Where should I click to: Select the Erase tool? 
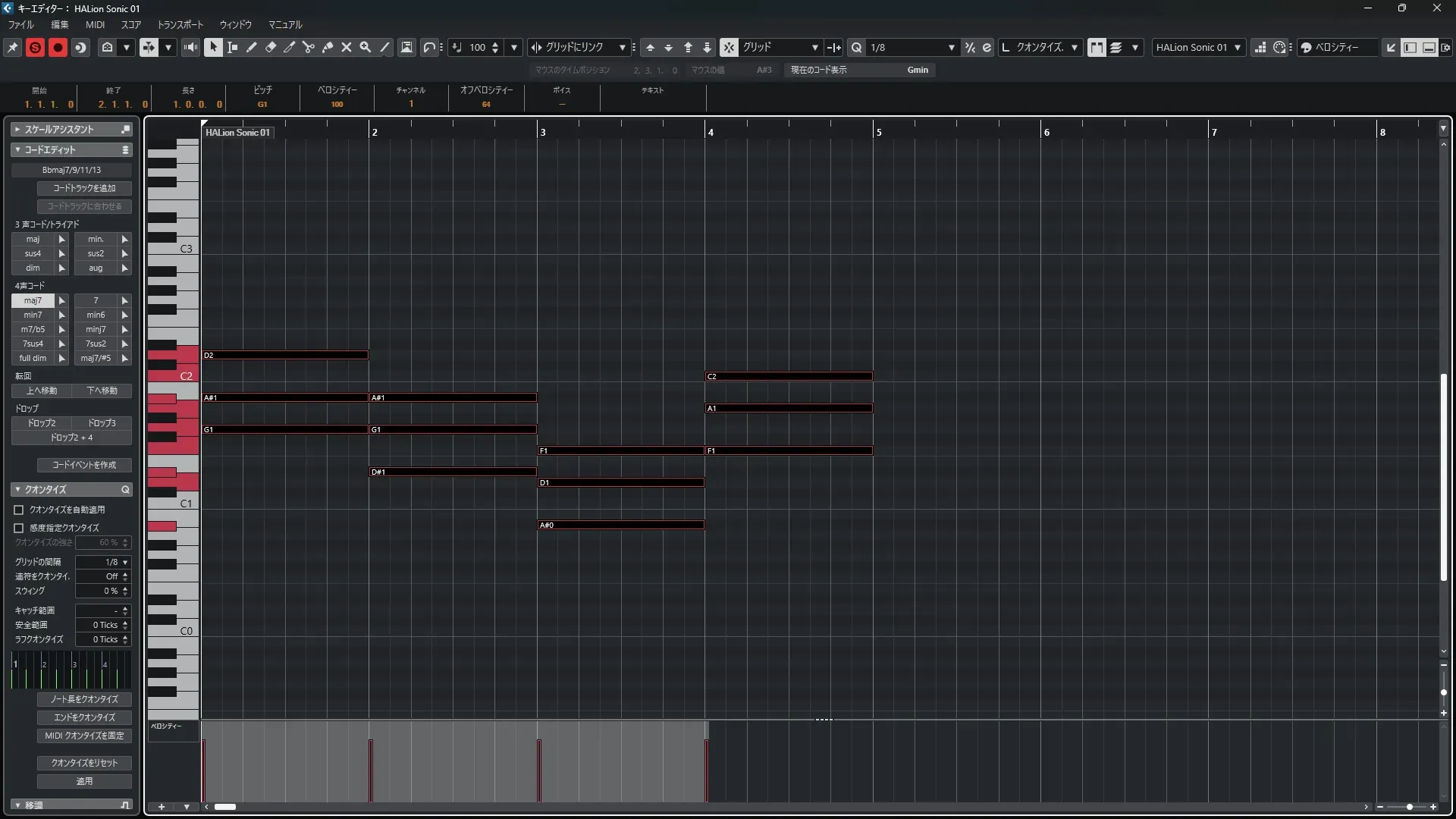271,47
